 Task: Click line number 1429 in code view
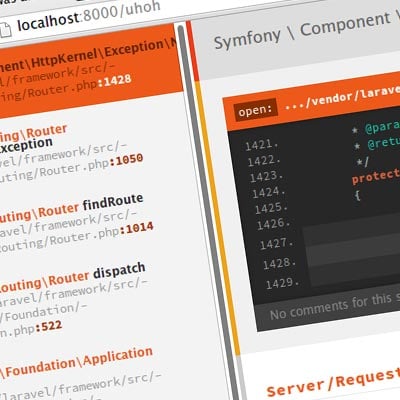coord(282,283)
